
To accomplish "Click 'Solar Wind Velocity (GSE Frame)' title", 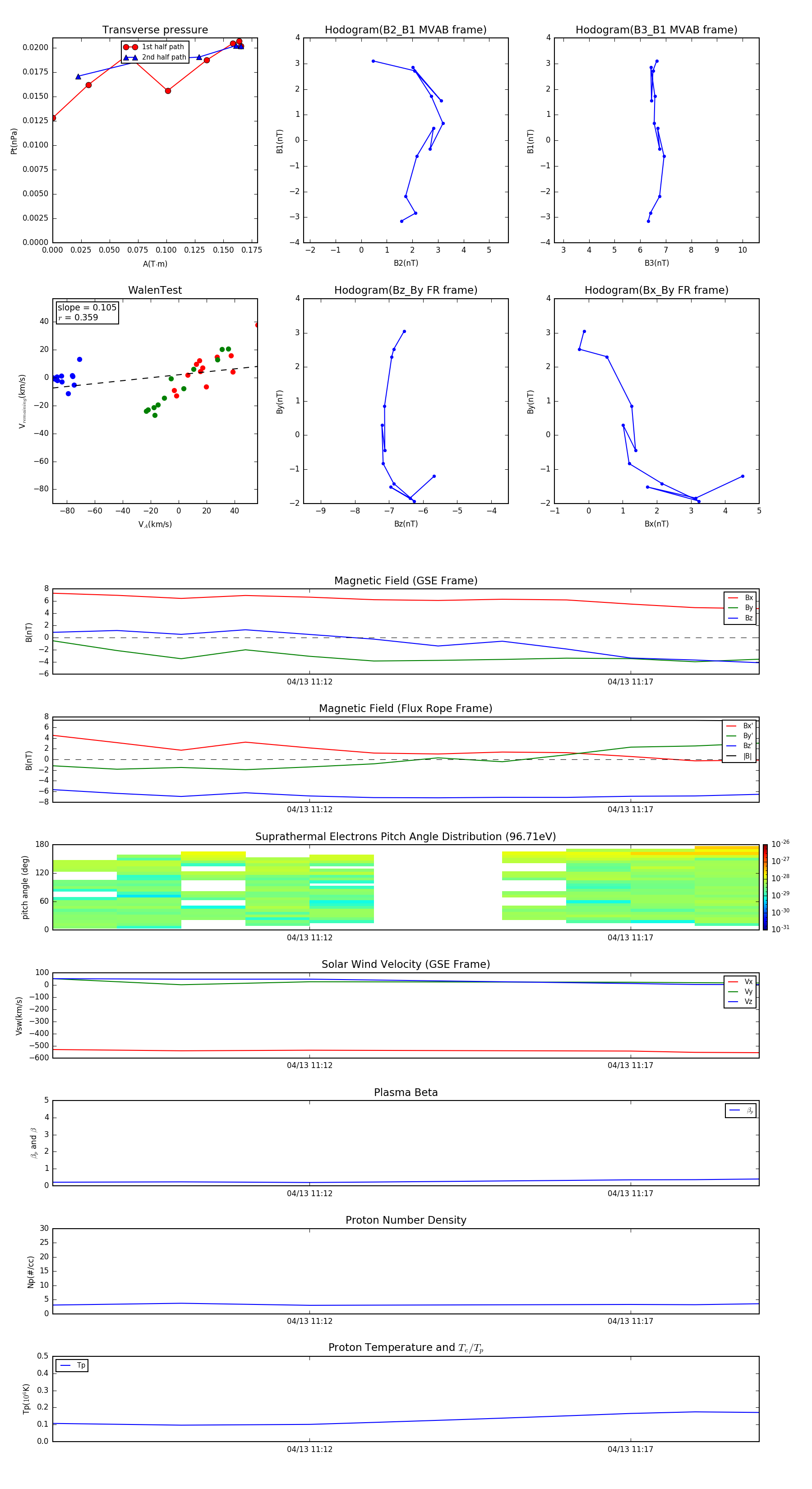I will 406,965.
